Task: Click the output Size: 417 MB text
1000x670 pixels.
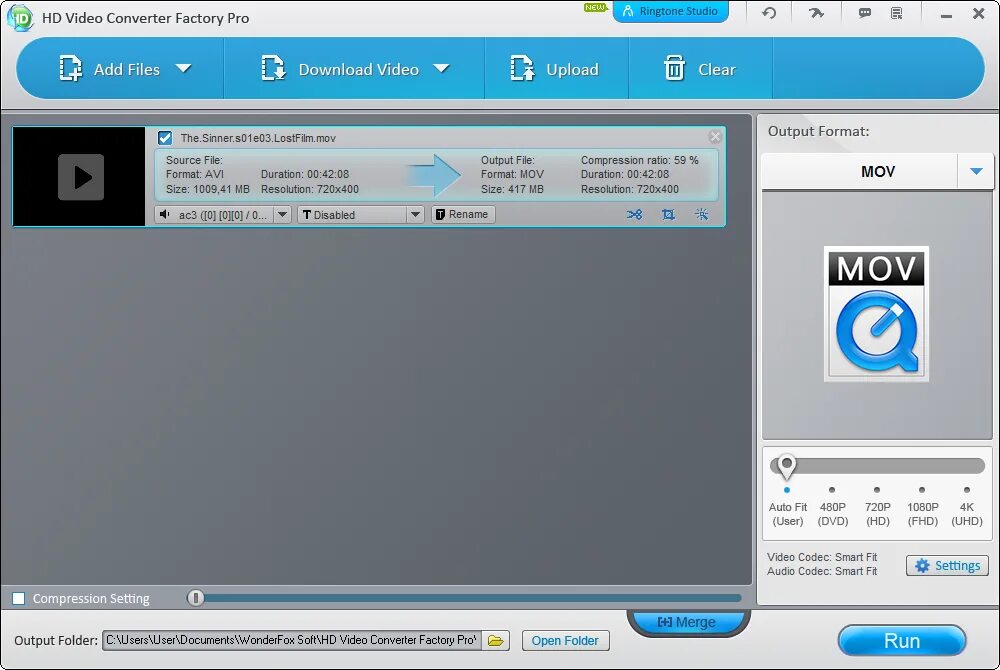Action: point(512,189)
